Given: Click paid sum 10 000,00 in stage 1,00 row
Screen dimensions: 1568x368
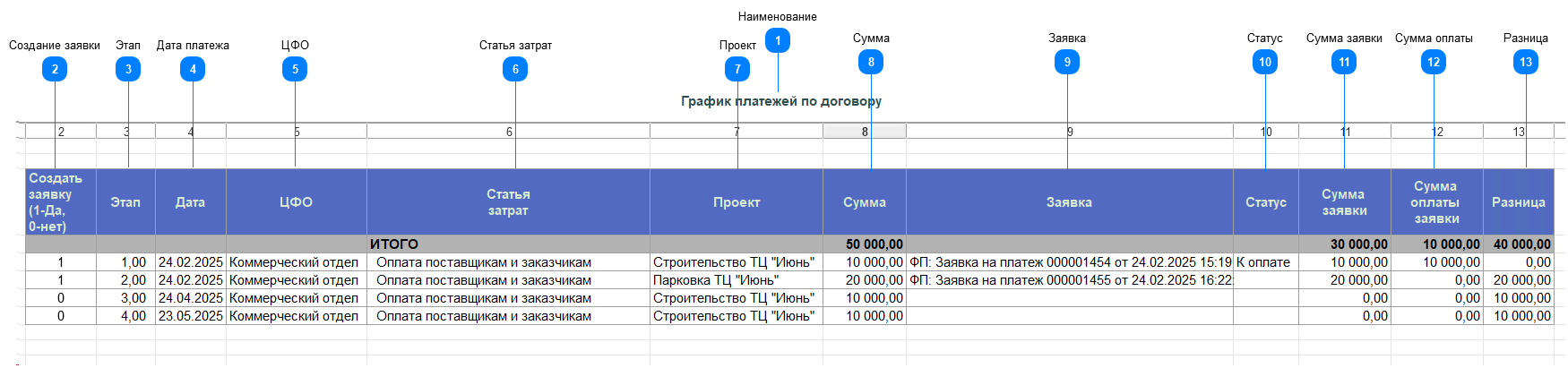Looking at the screenshot, I should [1437, 262].
